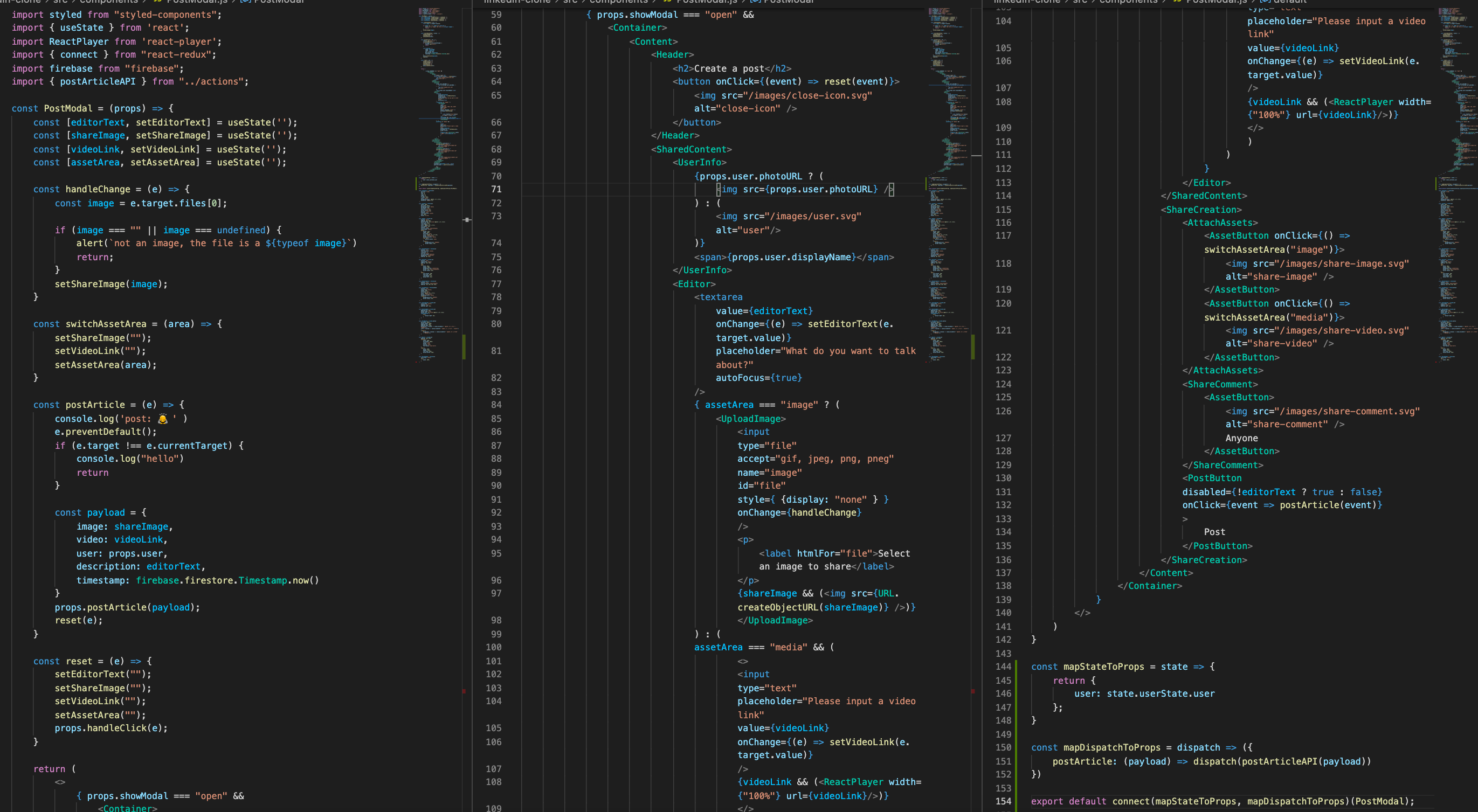Click the closing </Container> tag
This screenshot has width=1478, height=812.
click(1150, 586)
